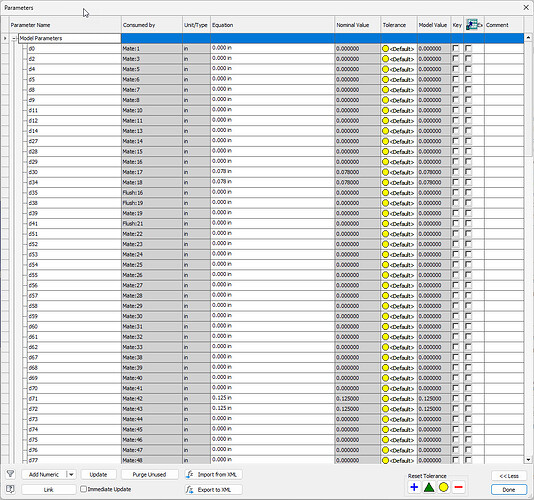Click tolerance yellow circle in d28 row

[385, 152]
